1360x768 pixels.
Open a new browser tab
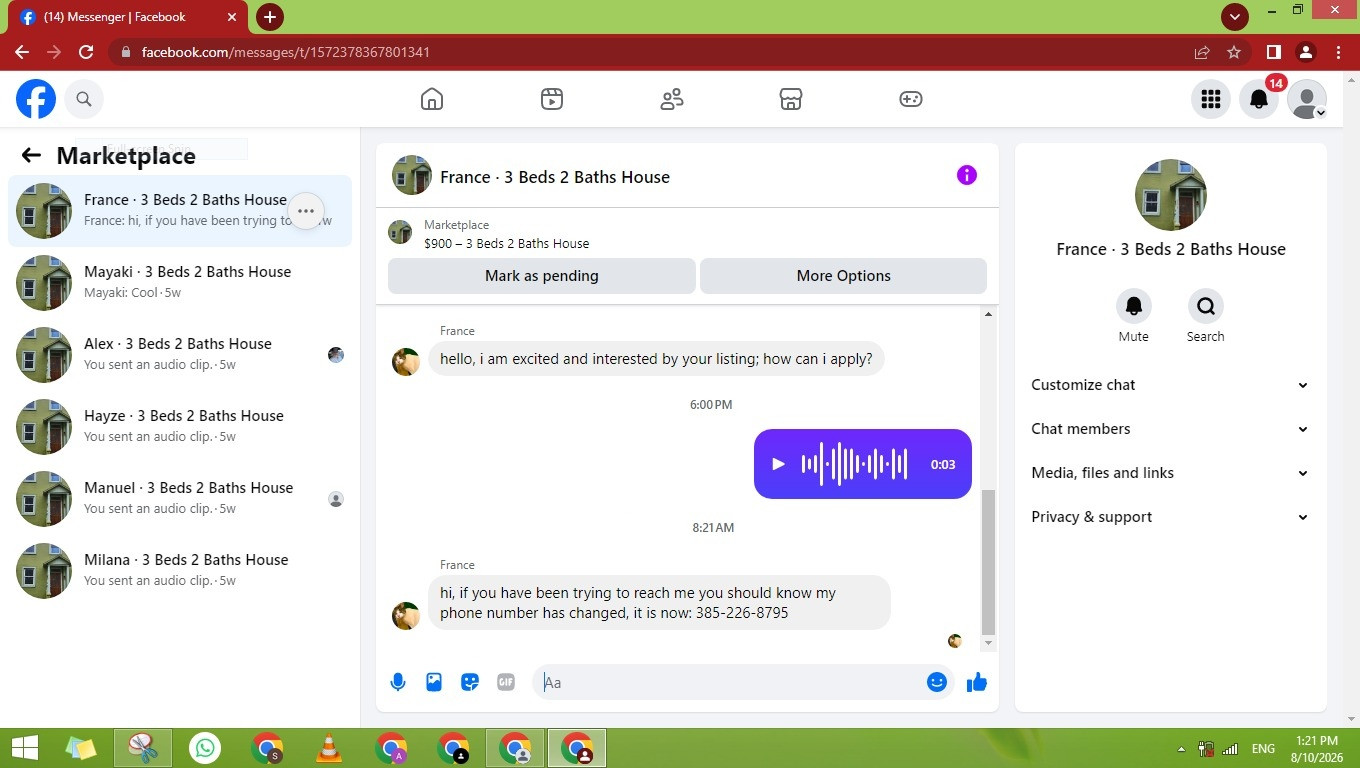tap(269, 17)
